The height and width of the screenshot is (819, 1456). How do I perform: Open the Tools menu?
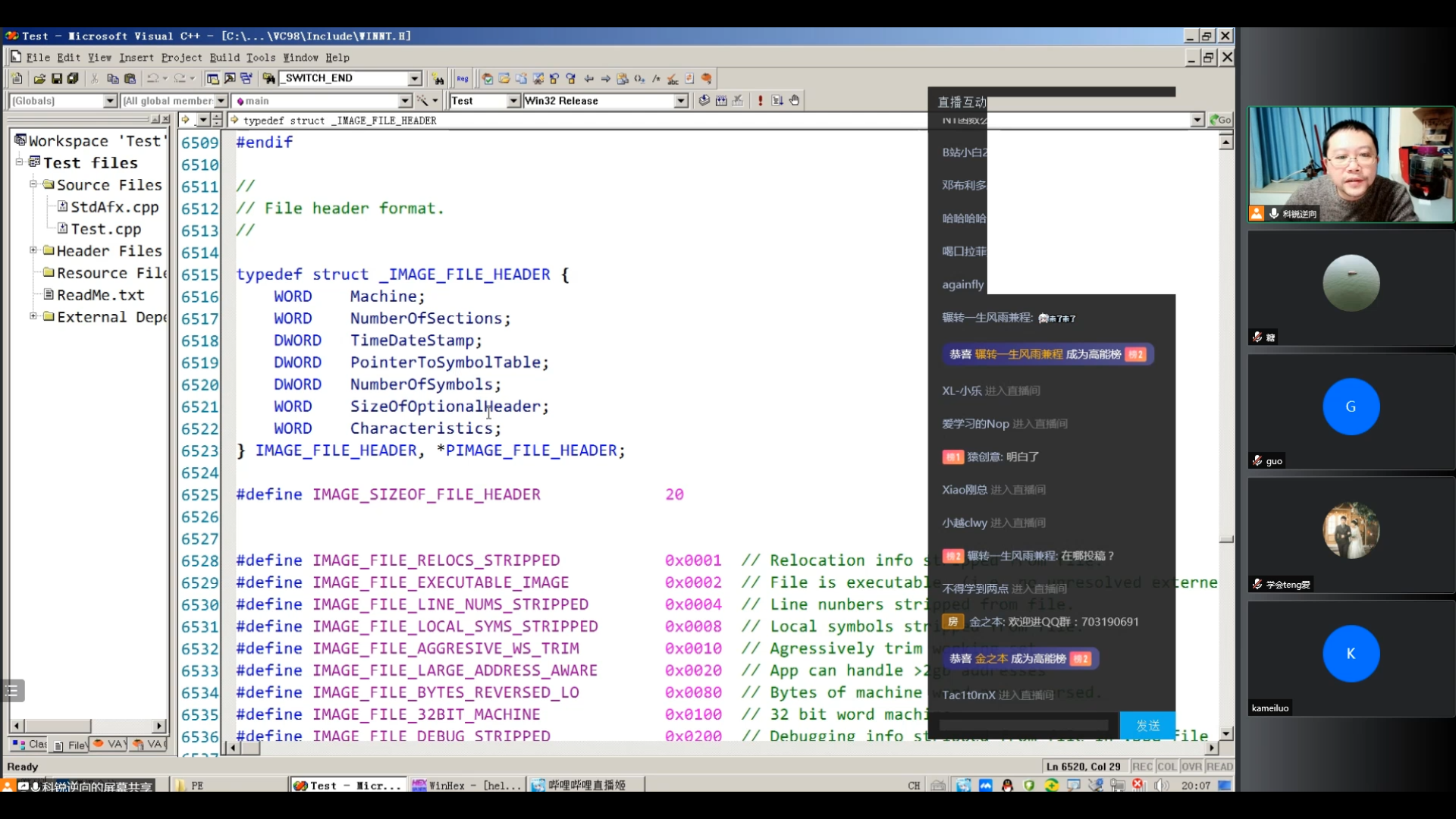[259, 57]
